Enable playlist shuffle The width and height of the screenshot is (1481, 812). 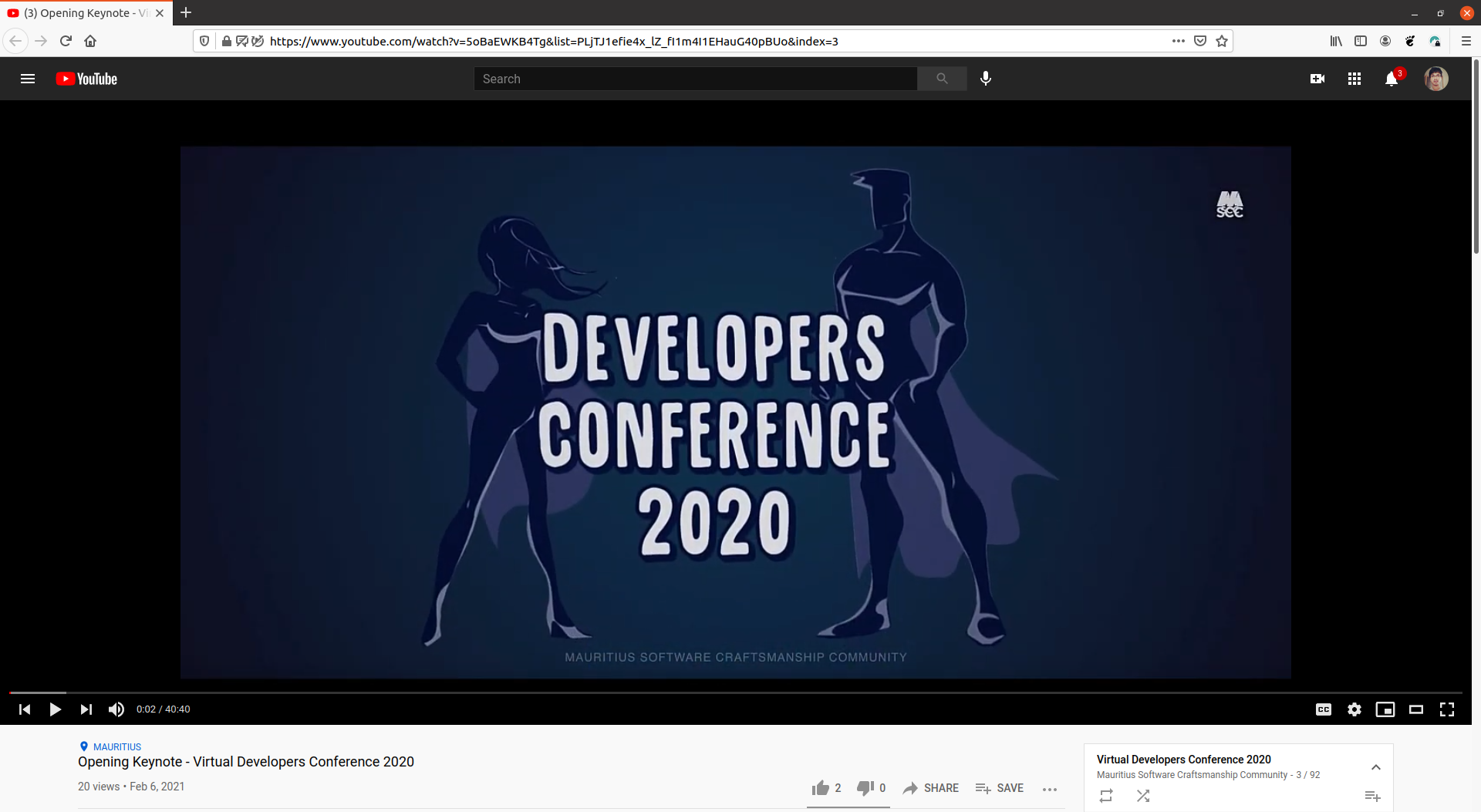click(x=1143, y=795)
